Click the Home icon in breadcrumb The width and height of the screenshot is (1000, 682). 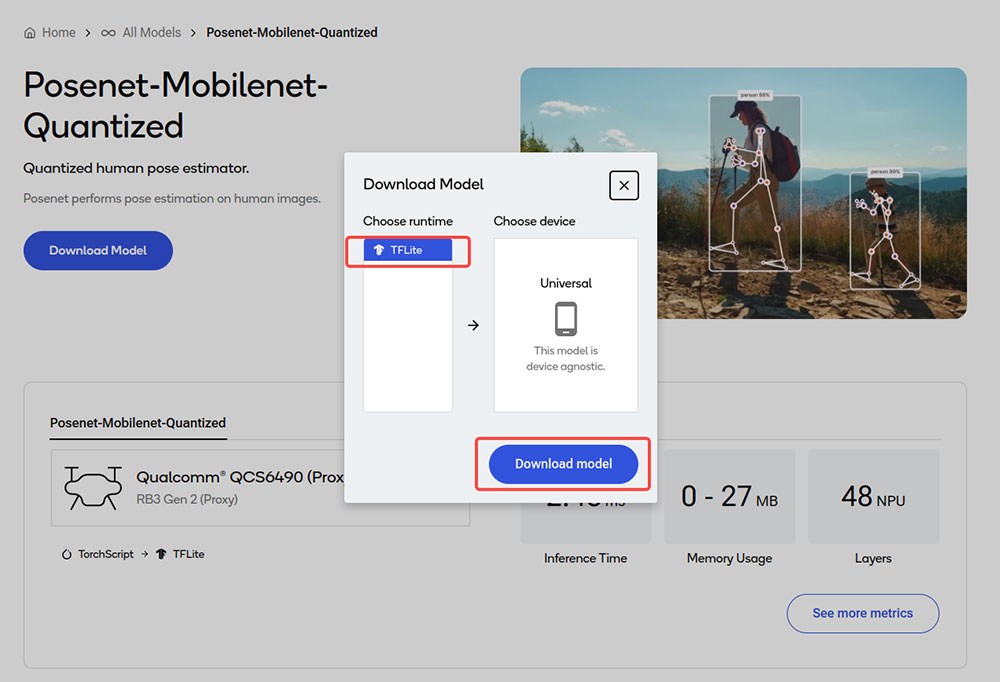click(30, 33)
